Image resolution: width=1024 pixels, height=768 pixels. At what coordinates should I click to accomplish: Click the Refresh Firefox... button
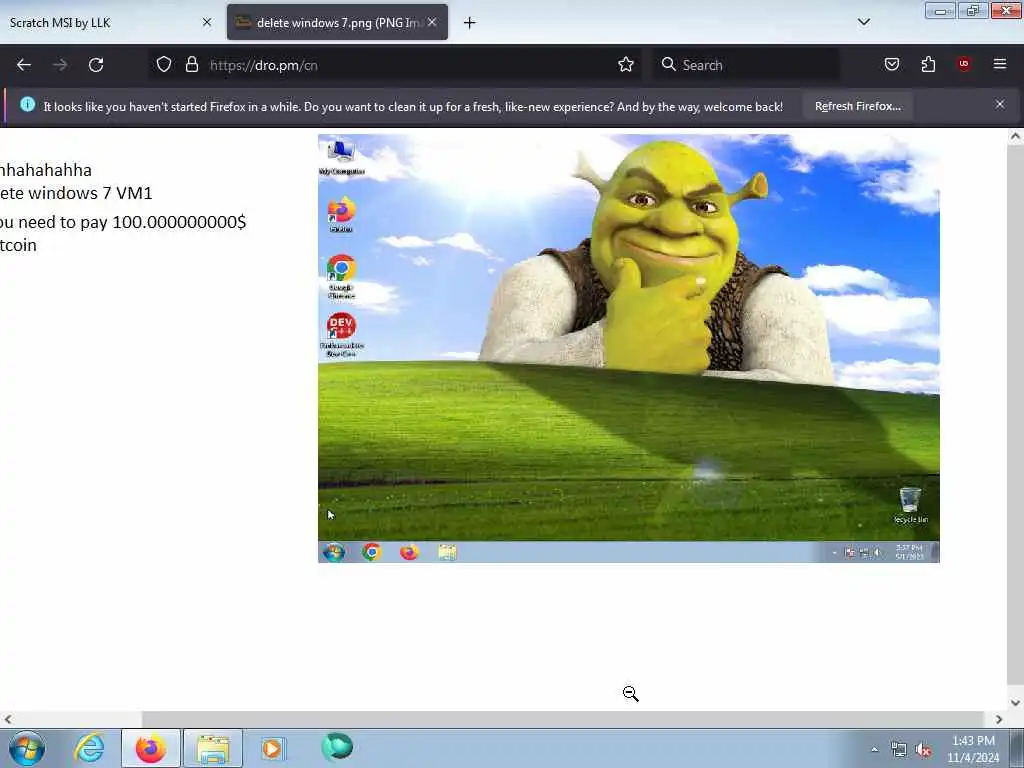pos(857,106)
